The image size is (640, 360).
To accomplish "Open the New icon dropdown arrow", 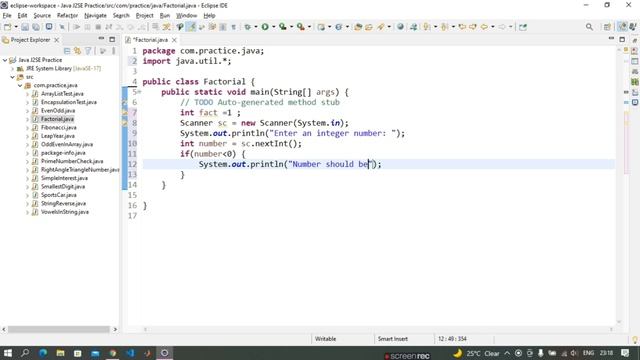I will (16, 27).
